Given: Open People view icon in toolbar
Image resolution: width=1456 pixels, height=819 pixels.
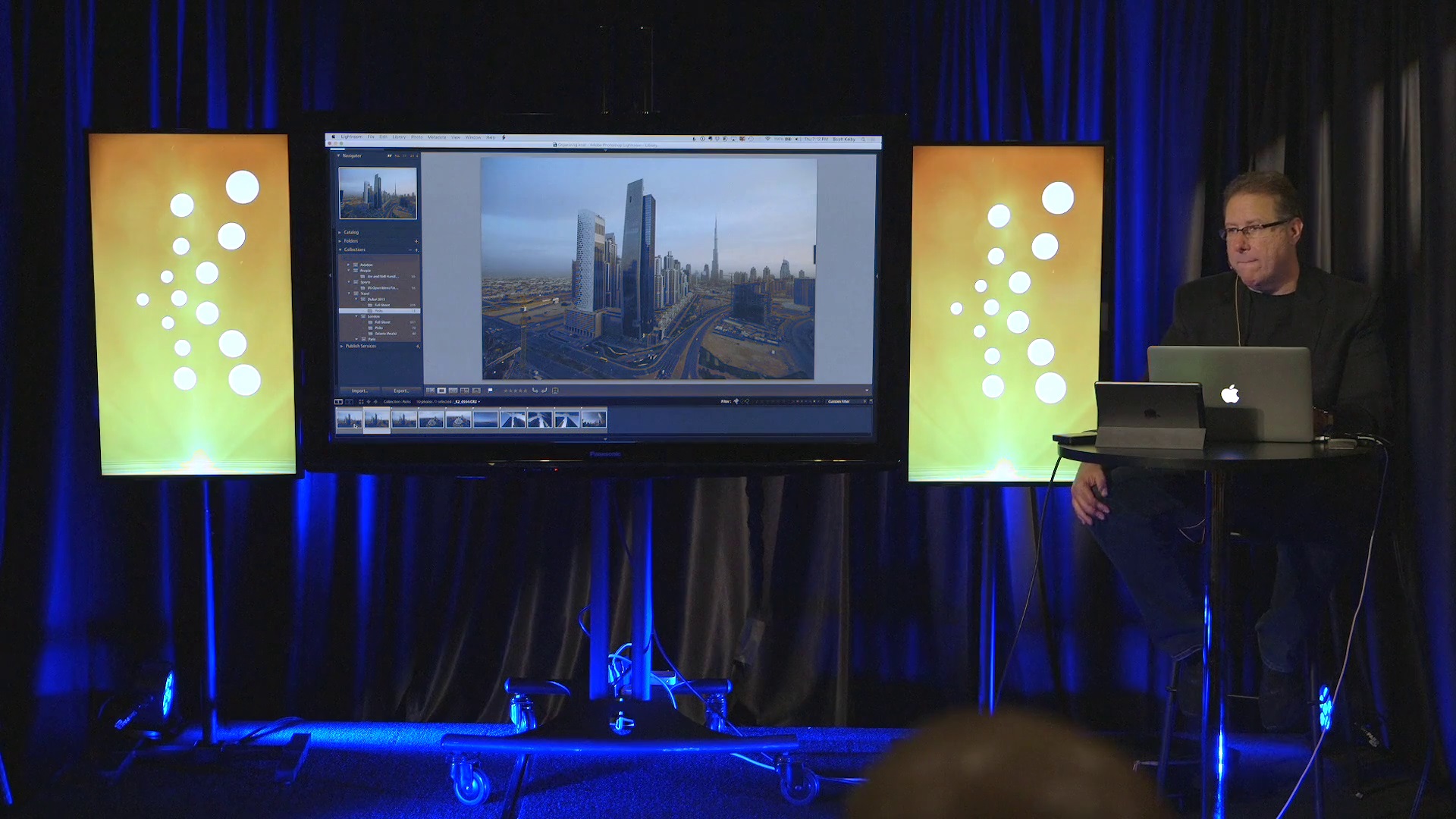Looking at the screenshot, I should 476,391.
